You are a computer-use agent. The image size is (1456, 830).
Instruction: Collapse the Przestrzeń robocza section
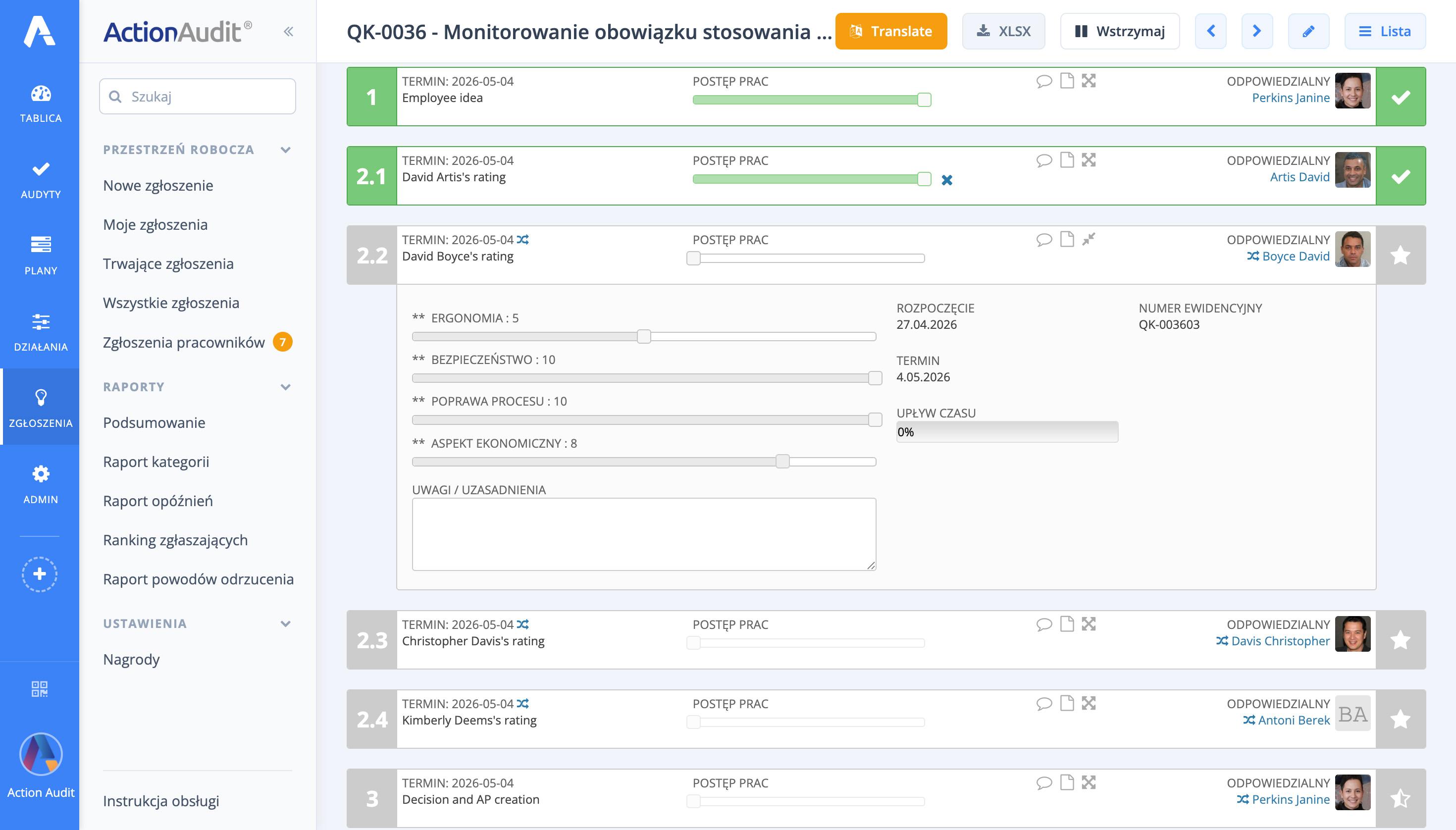tap(286, 150)
